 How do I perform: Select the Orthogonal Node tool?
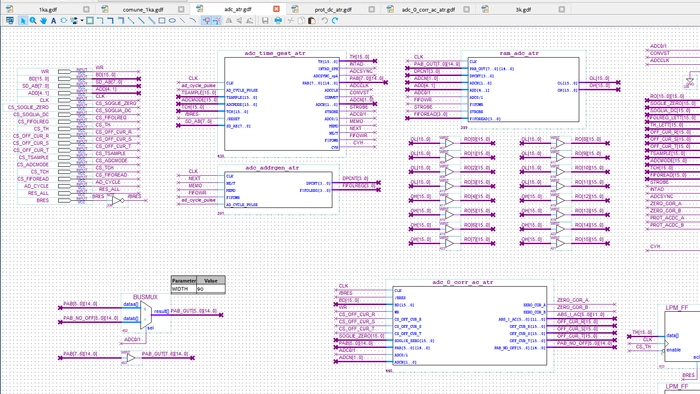[100, 21]
